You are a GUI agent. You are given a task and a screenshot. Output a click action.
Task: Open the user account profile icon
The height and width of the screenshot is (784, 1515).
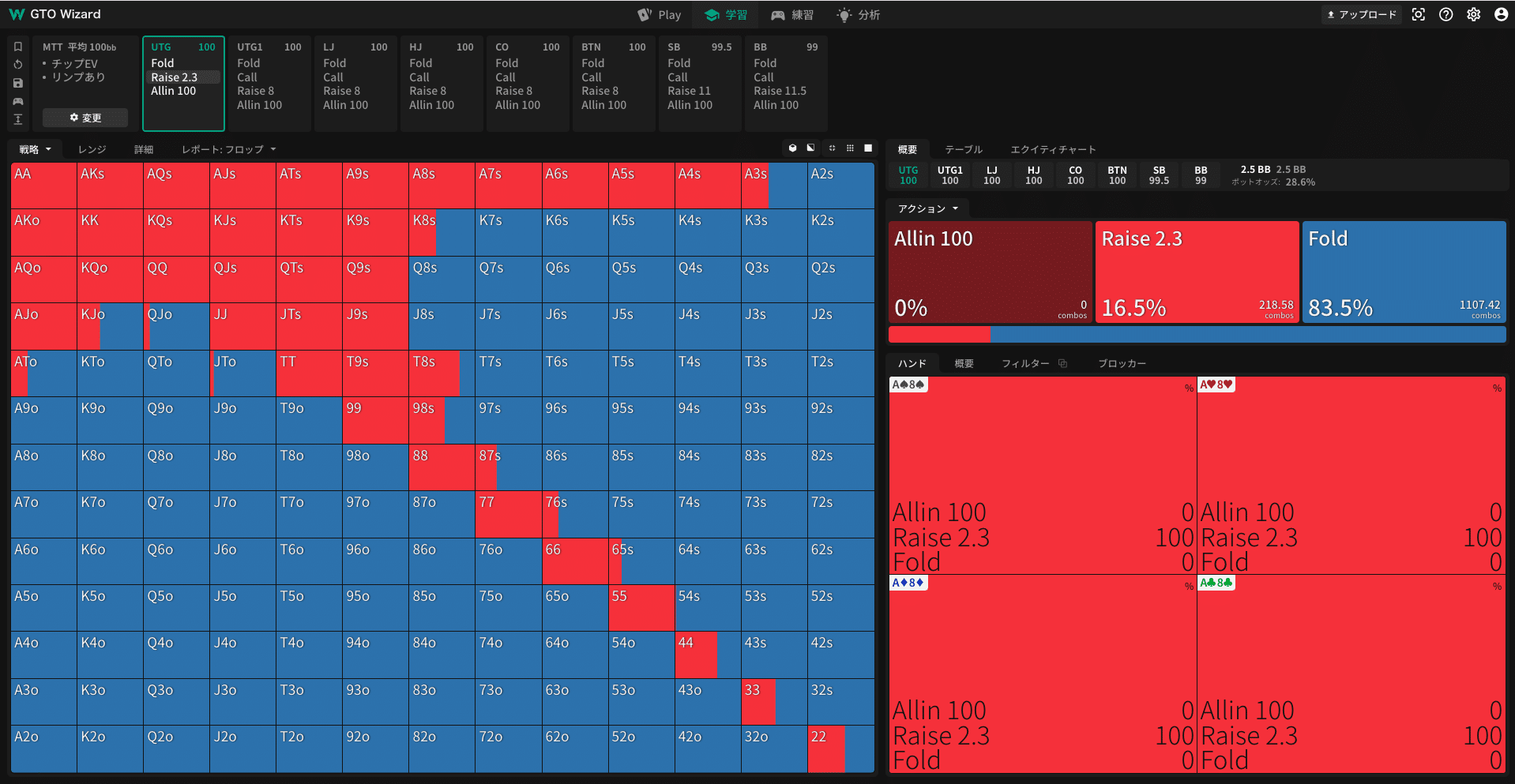(1501, 14)
